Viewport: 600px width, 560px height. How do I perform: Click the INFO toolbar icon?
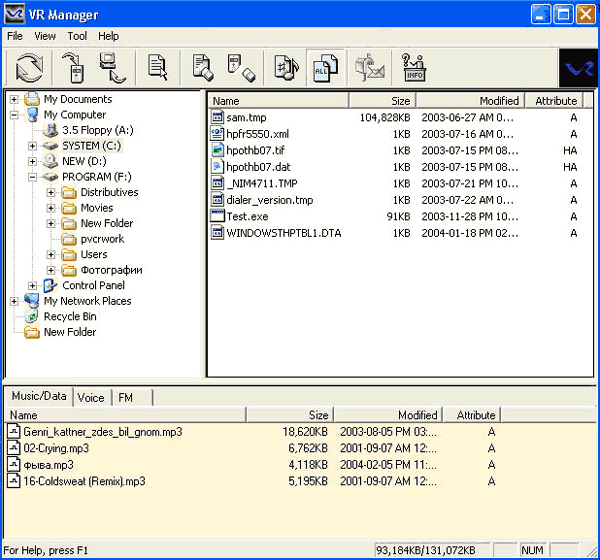(x=414, y=68)
